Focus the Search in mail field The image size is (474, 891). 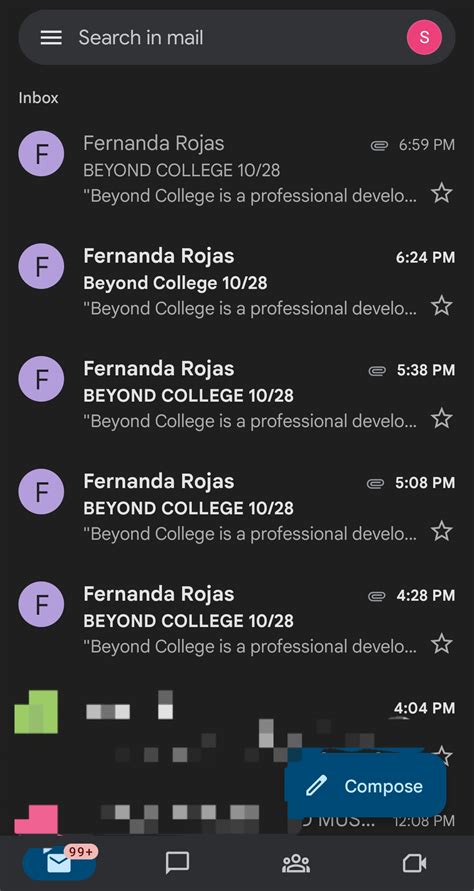(x=237, y=38)
